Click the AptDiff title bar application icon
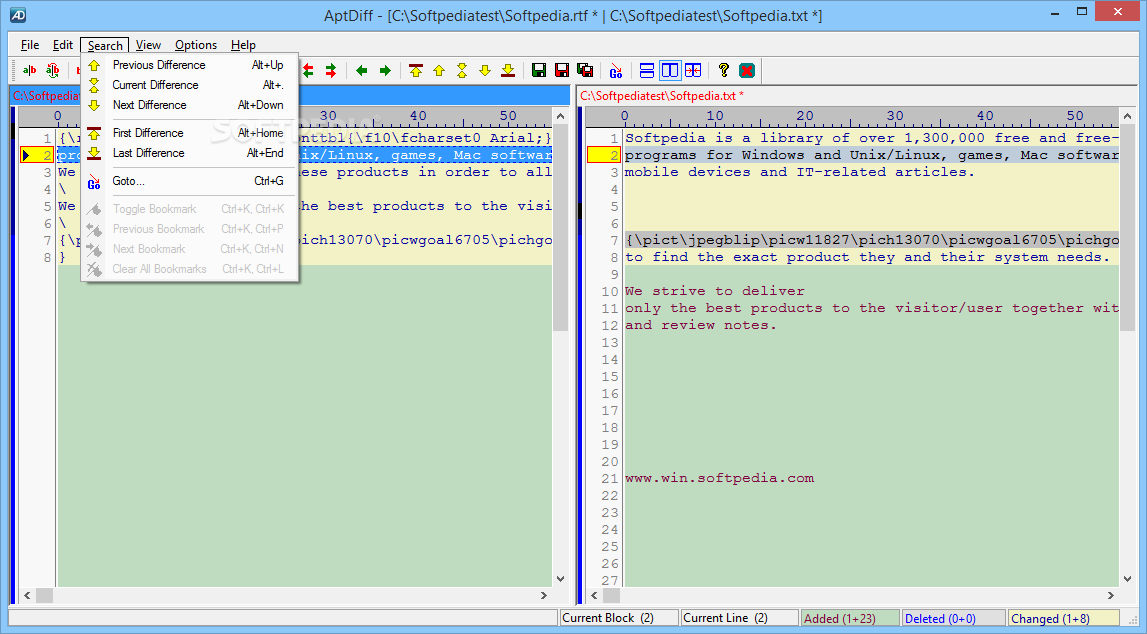The image size is (1147, 634). click(18, 15)
